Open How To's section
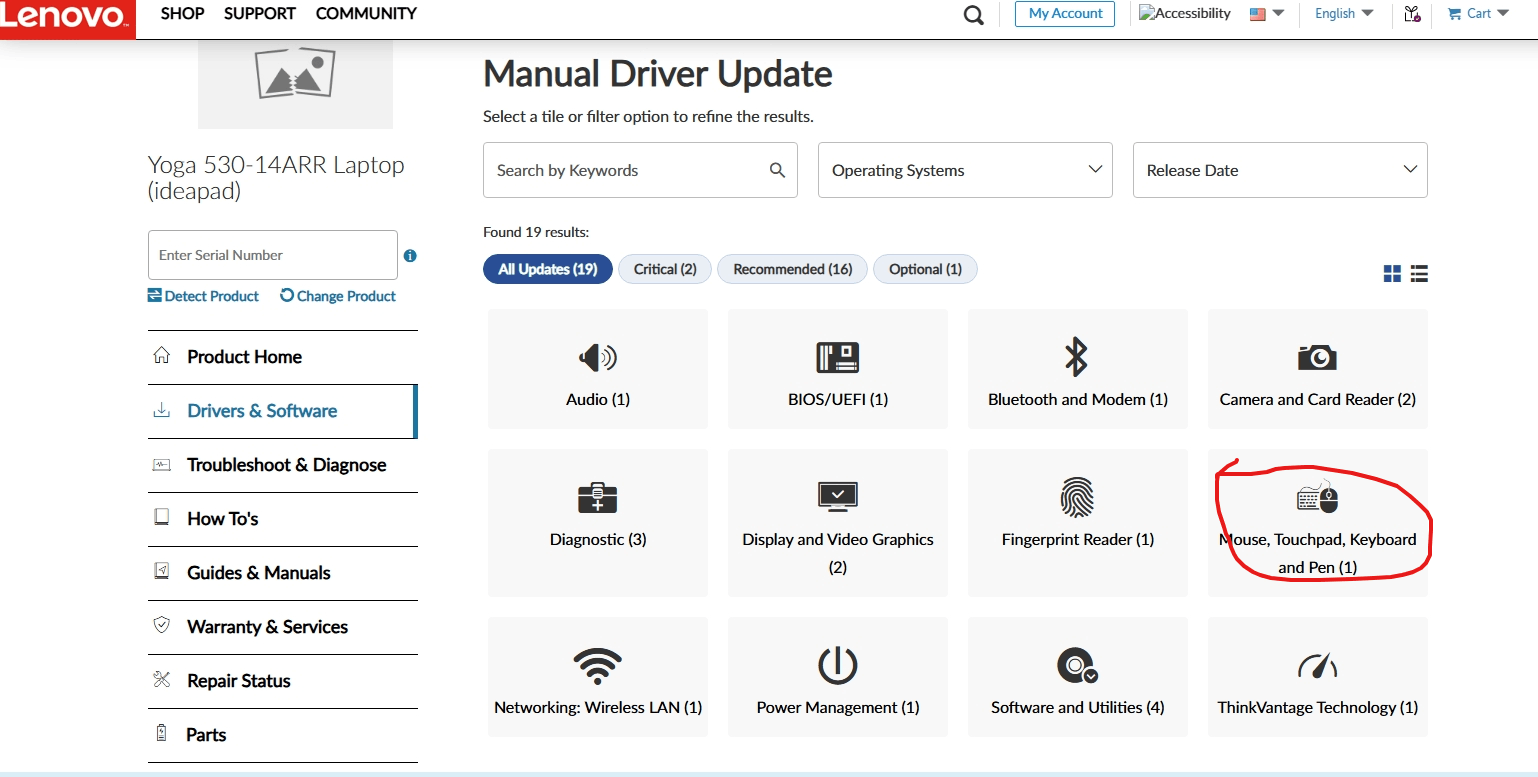 pyautogui.click(x=283, y=519)
